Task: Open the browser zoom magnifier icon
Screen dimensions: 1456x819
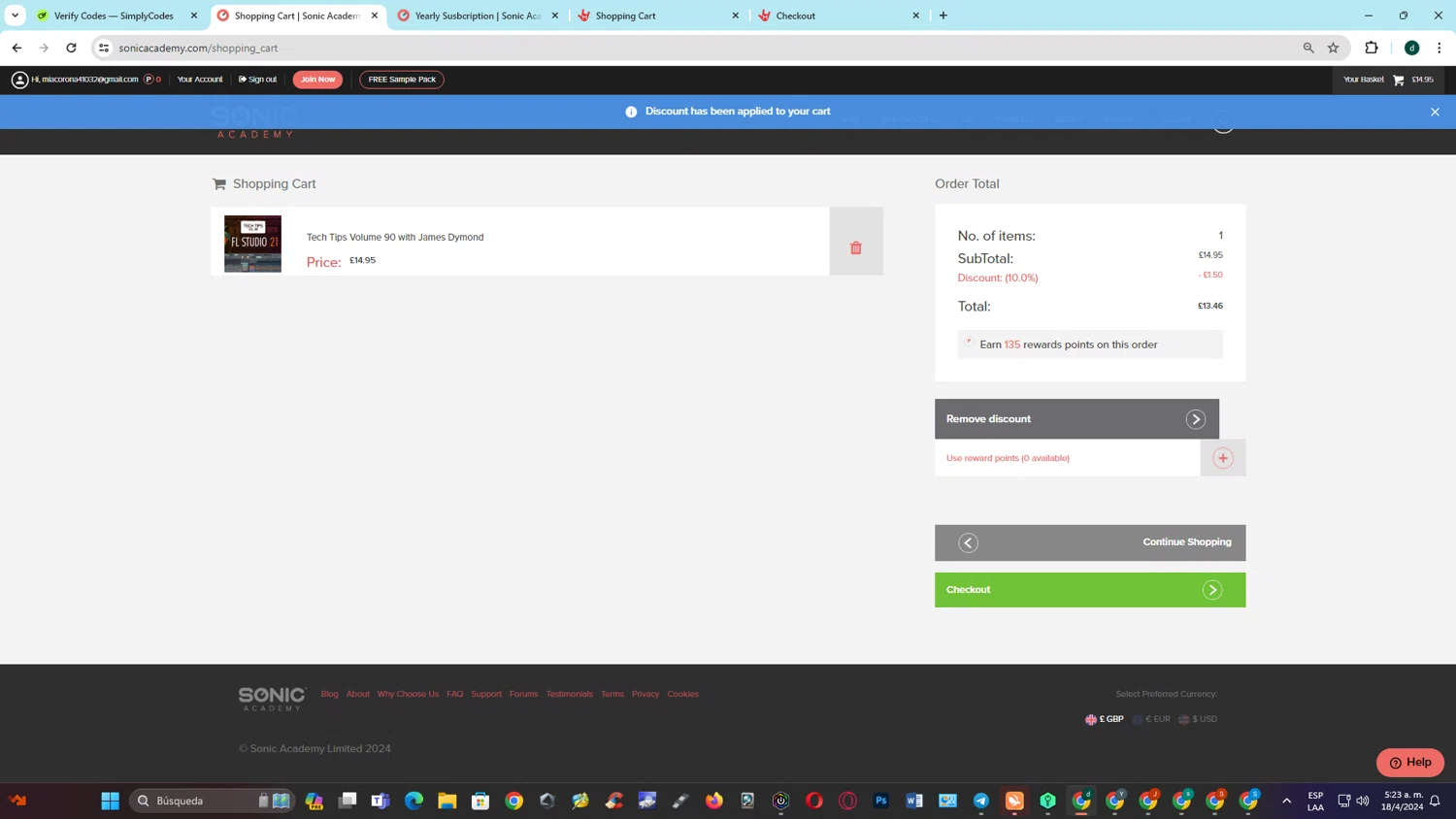Action: (1308, 48)
